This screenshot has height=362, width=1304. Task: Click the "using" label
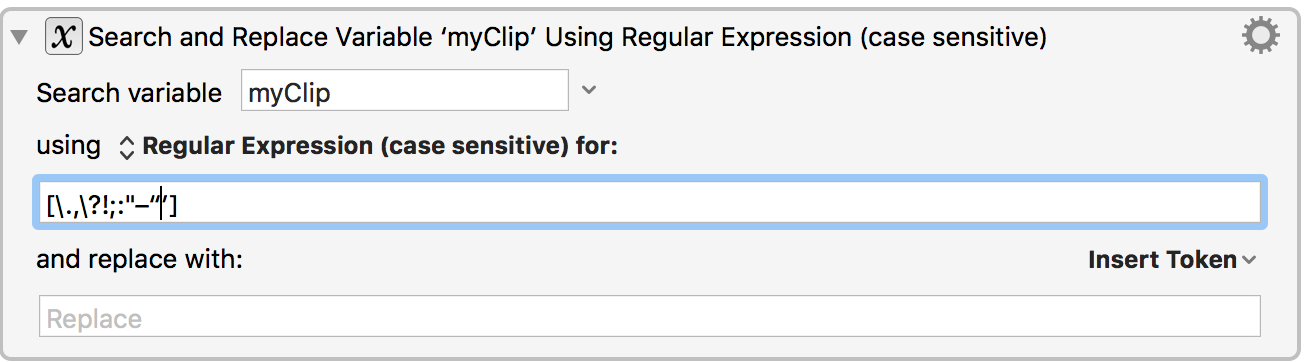tap(69, 147)
